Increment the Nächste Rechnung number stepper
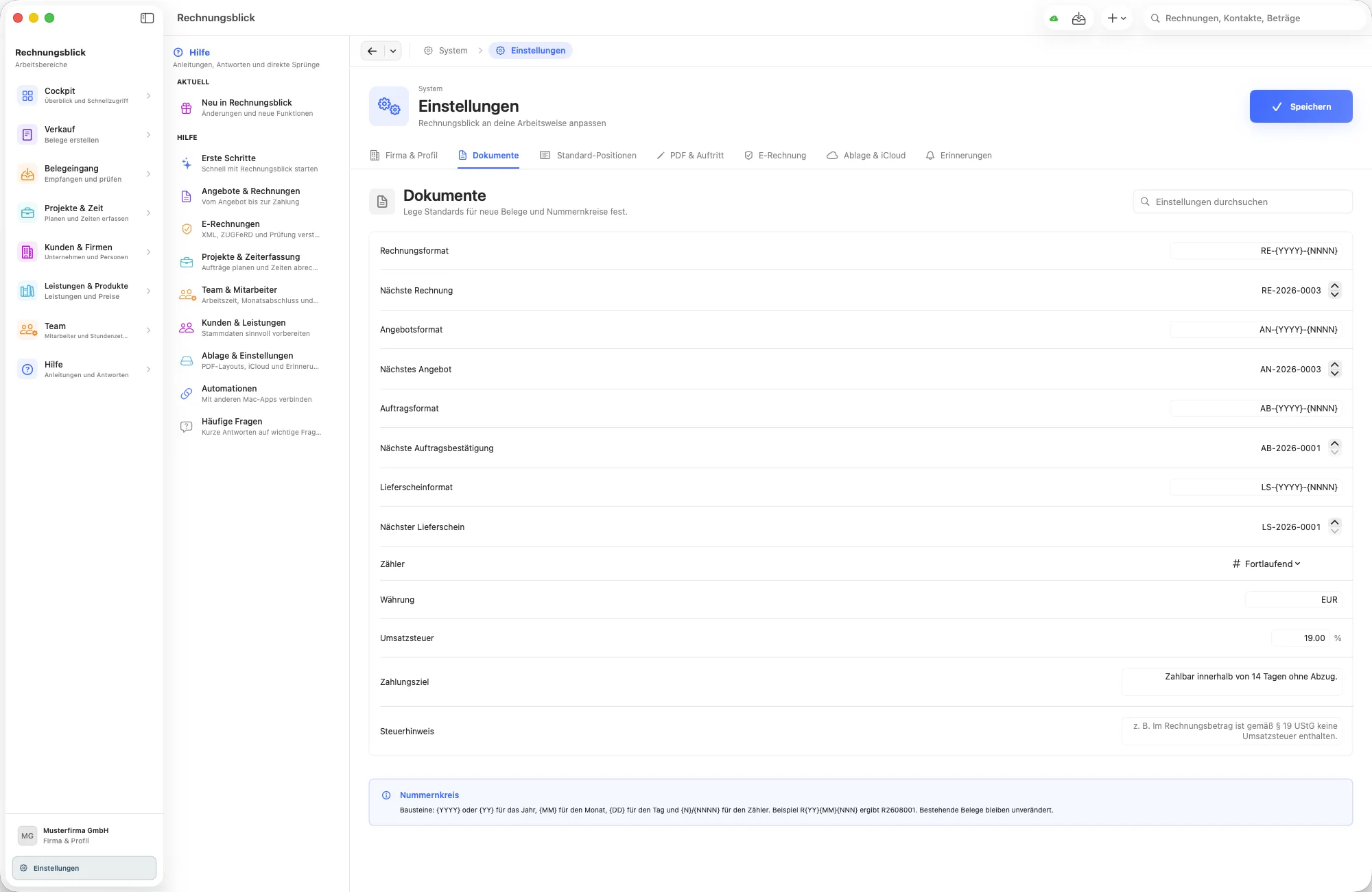This screenshot has height=892, width=1372. pyautogui.click(x=1334, y=286)
